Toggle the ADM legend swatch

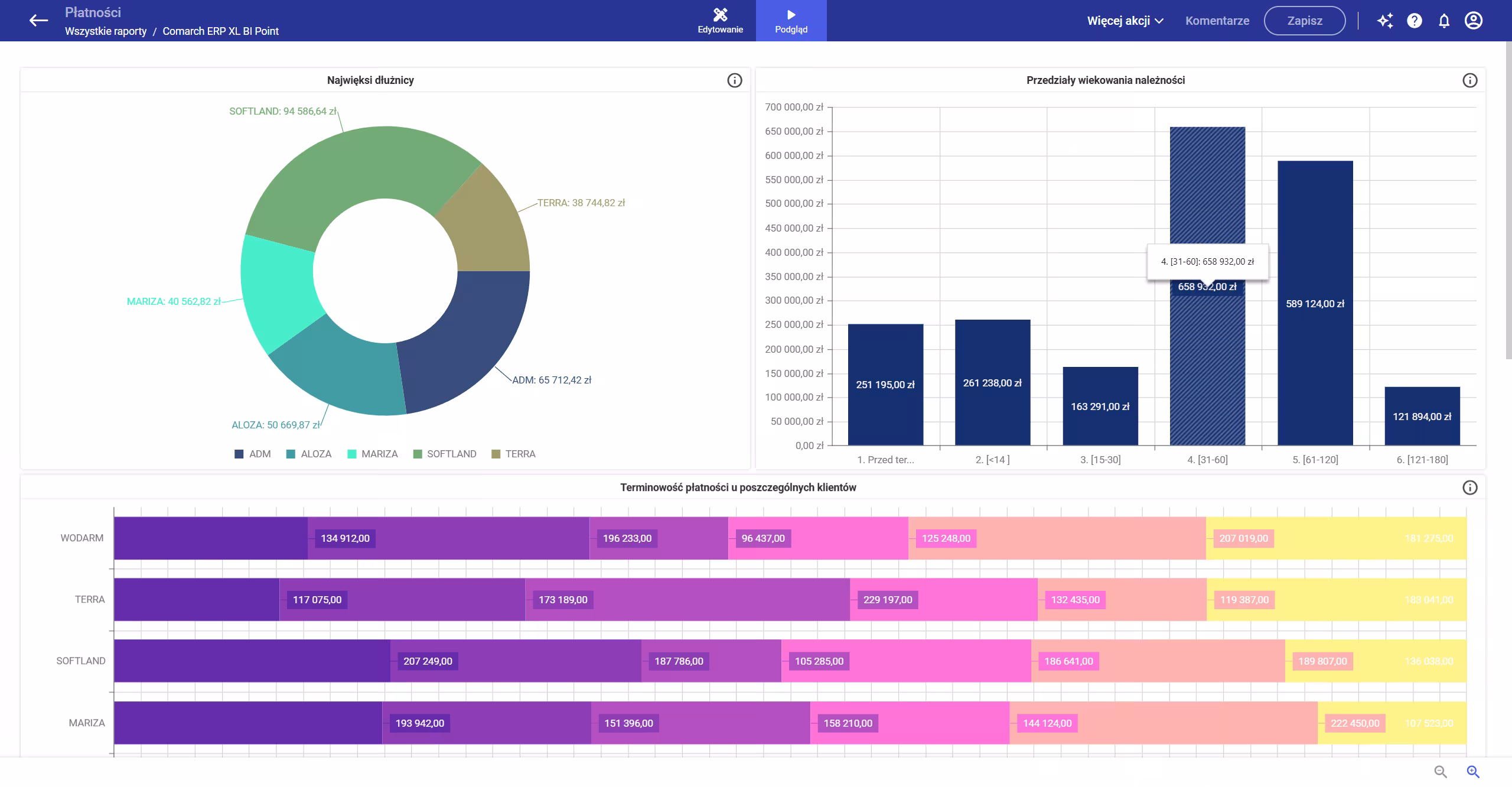tap(239, 454)
